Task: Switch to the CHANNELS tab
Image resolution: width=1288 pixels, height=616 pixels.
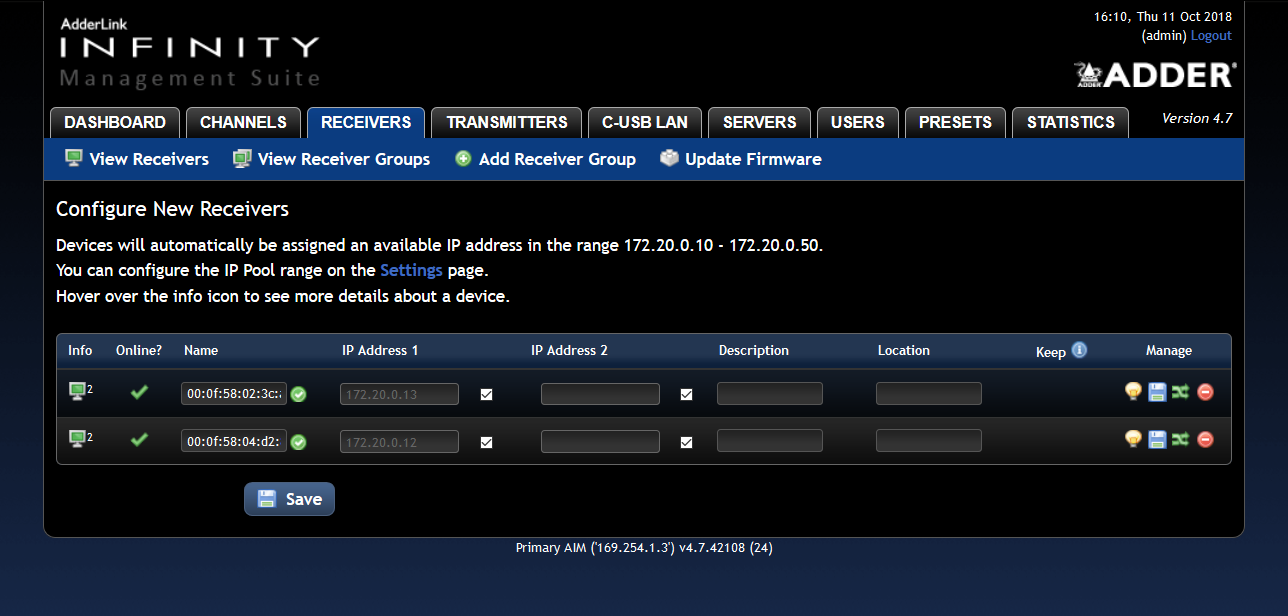Action: point(243,122)
